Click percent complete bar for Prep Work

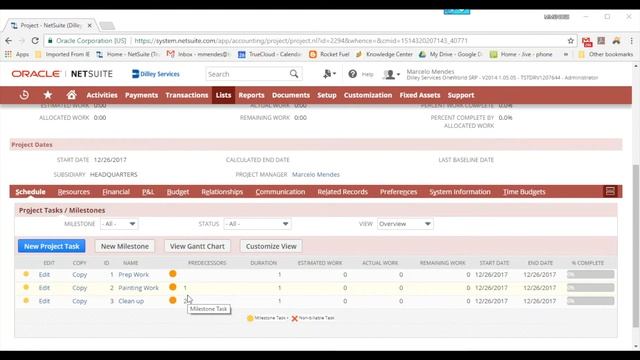point(590,274)
